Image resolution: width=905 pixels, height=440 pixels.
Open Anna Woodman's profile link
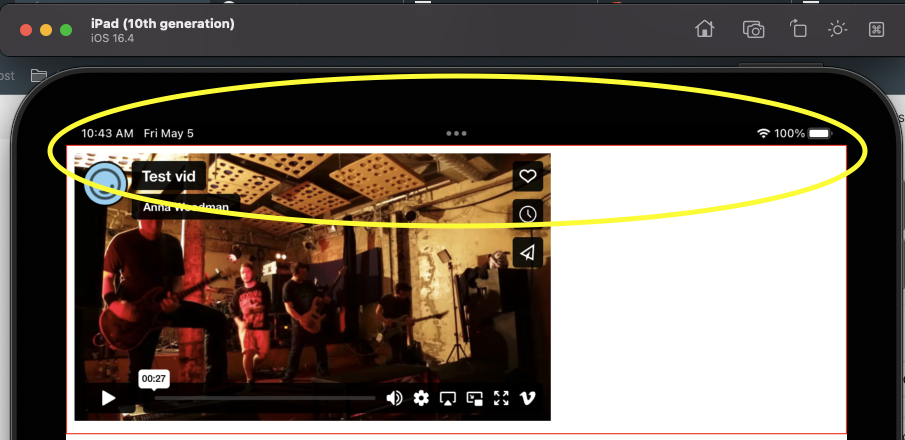(x=185, y=207)
